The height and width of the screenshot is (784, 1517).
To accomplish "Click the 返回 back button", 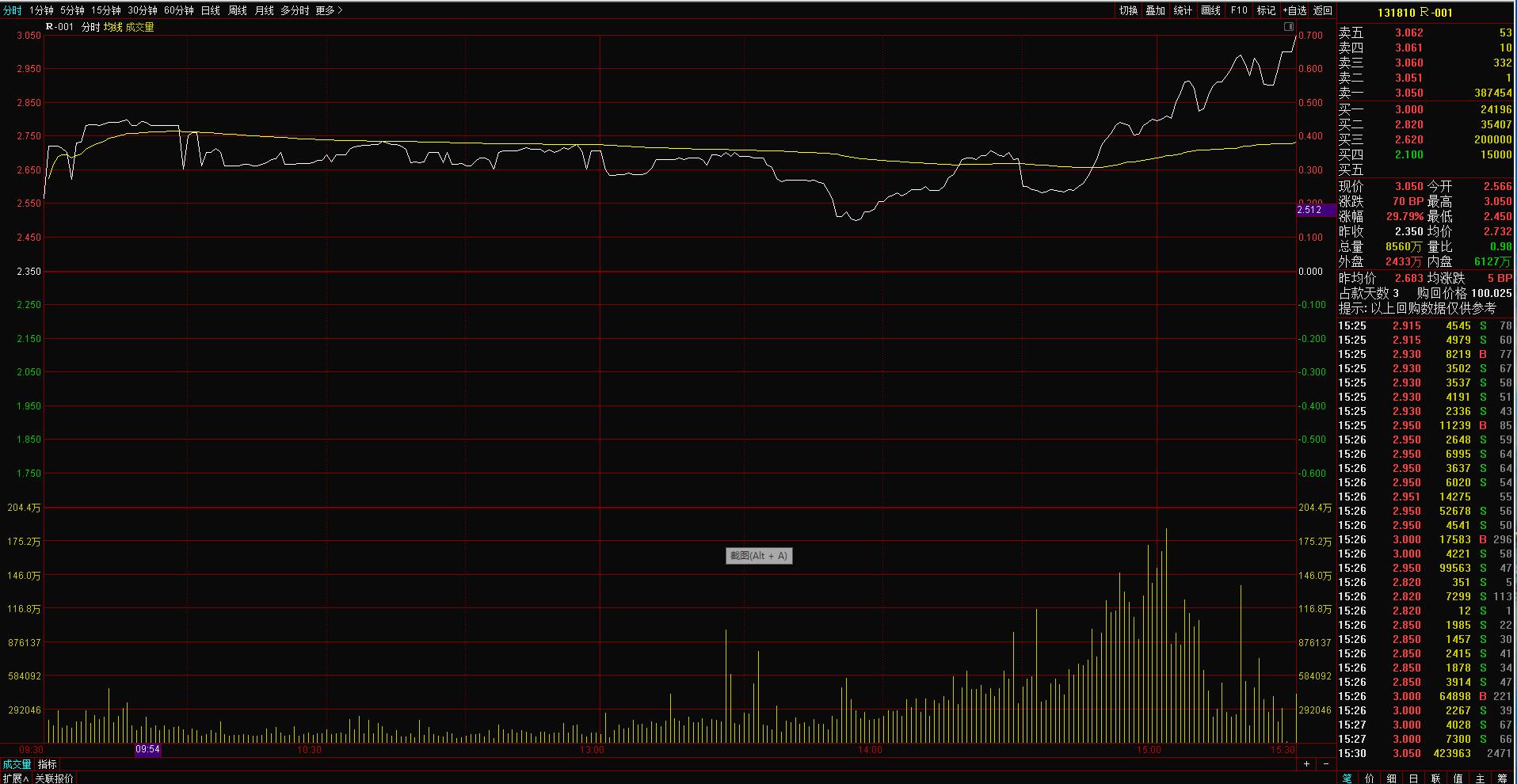I will pyautogui.click(x=1323, y=10).
